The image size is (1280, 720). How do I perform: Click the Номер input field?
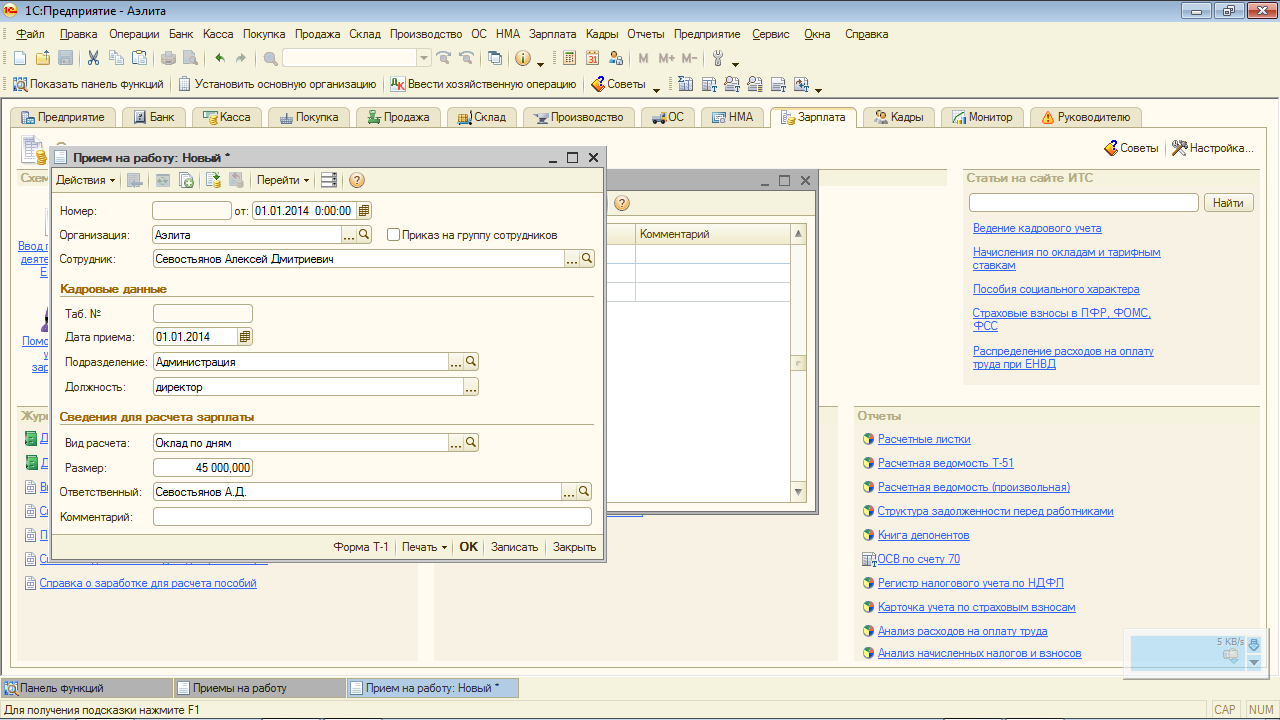(x=192, y=211)
